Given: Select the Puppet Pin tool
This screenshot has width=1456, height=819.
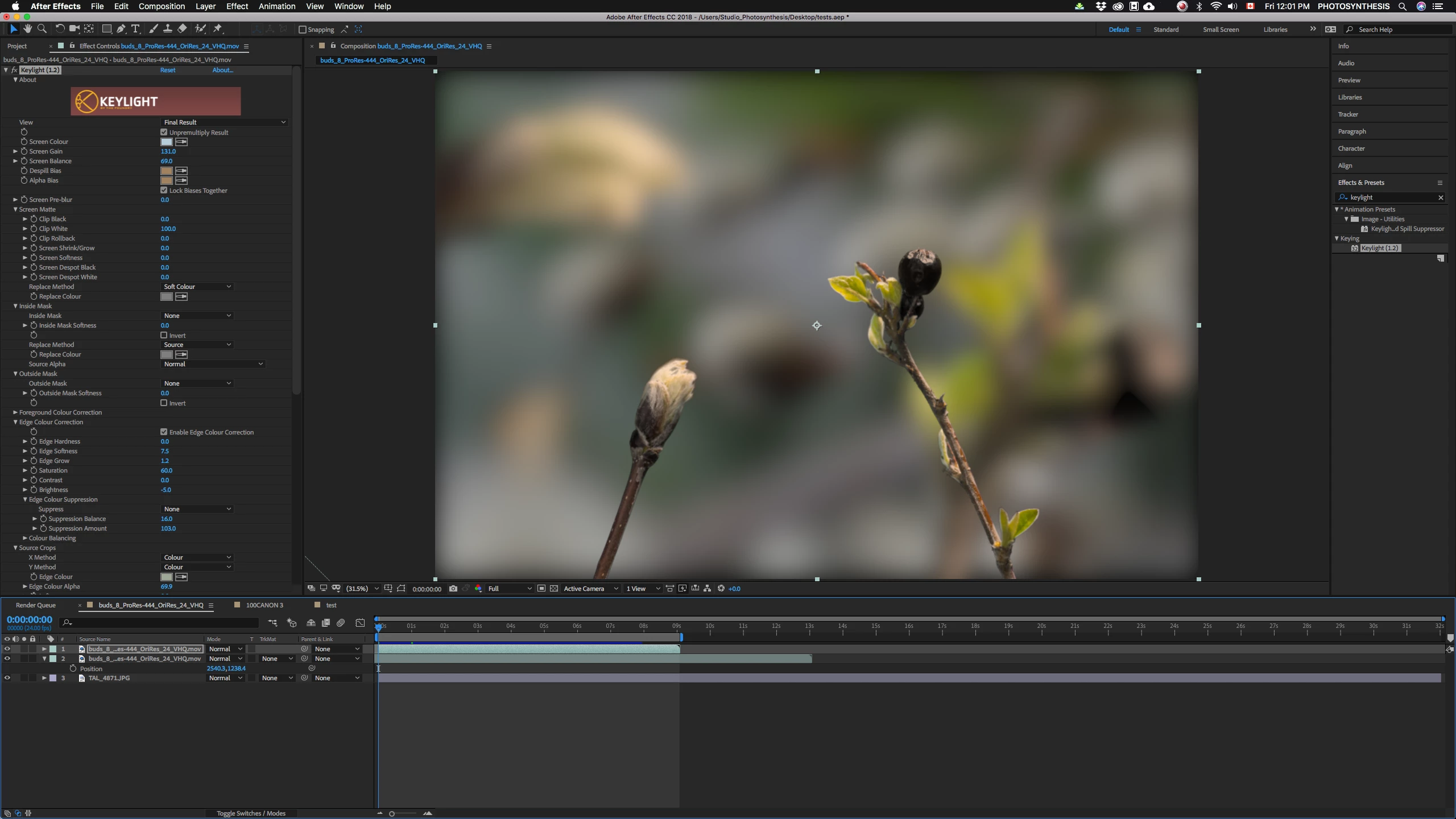Looking at the screenshot, I should click(217, 28).
